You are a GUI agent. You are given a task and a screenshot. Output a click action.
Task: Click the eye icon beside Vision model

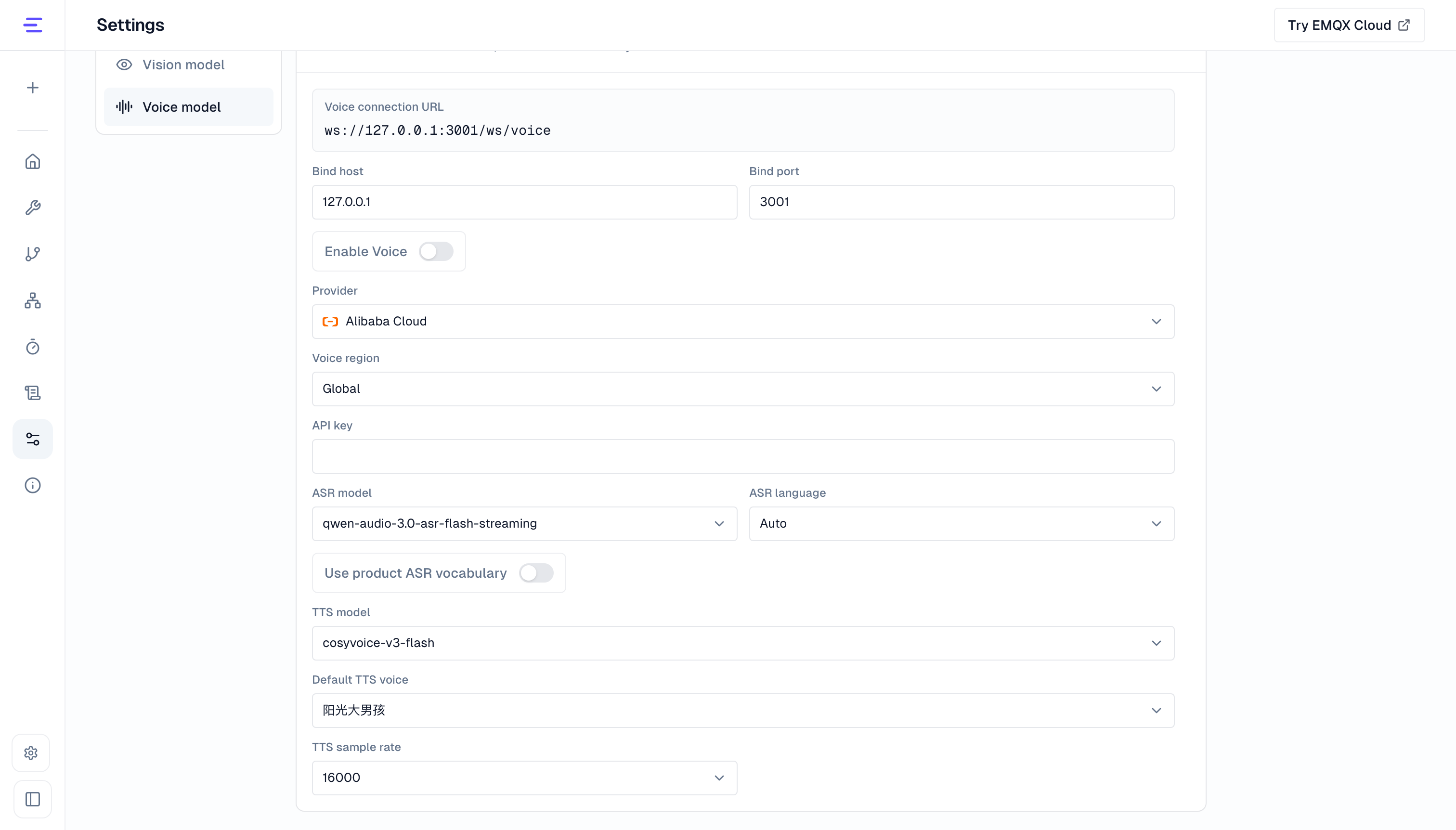tap(124, 65)
